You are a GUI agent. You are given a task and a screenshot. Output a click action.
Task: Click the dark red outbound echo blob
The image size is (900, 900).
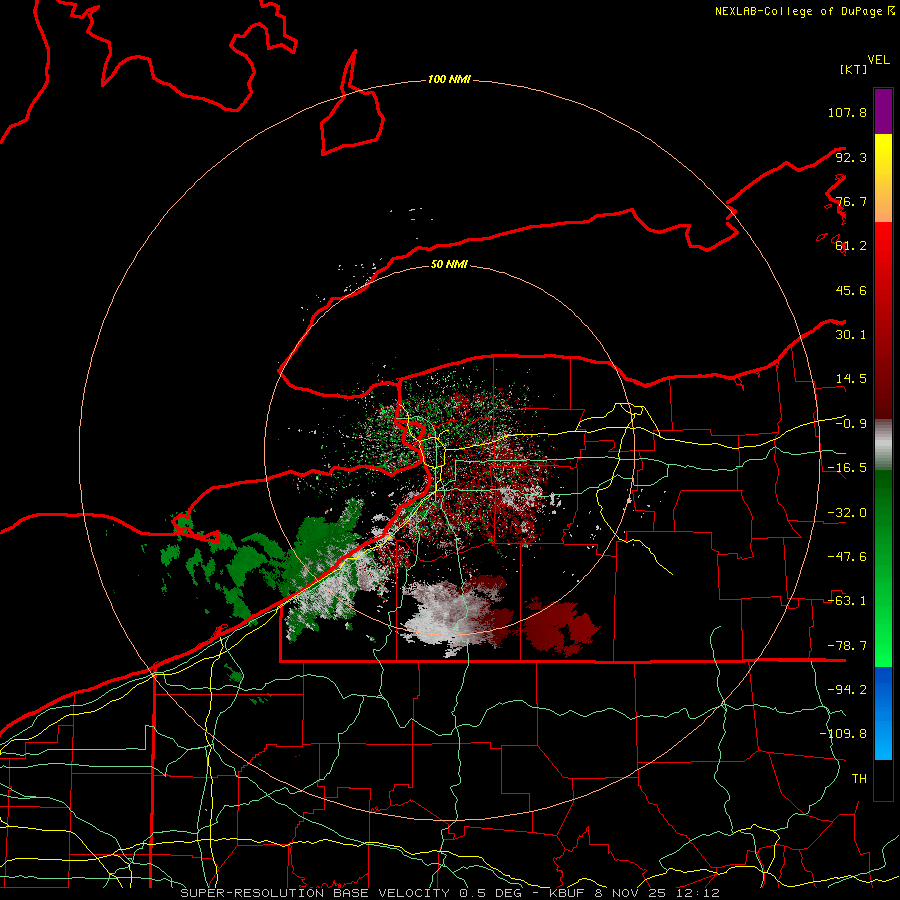click(x=560, y=627)
